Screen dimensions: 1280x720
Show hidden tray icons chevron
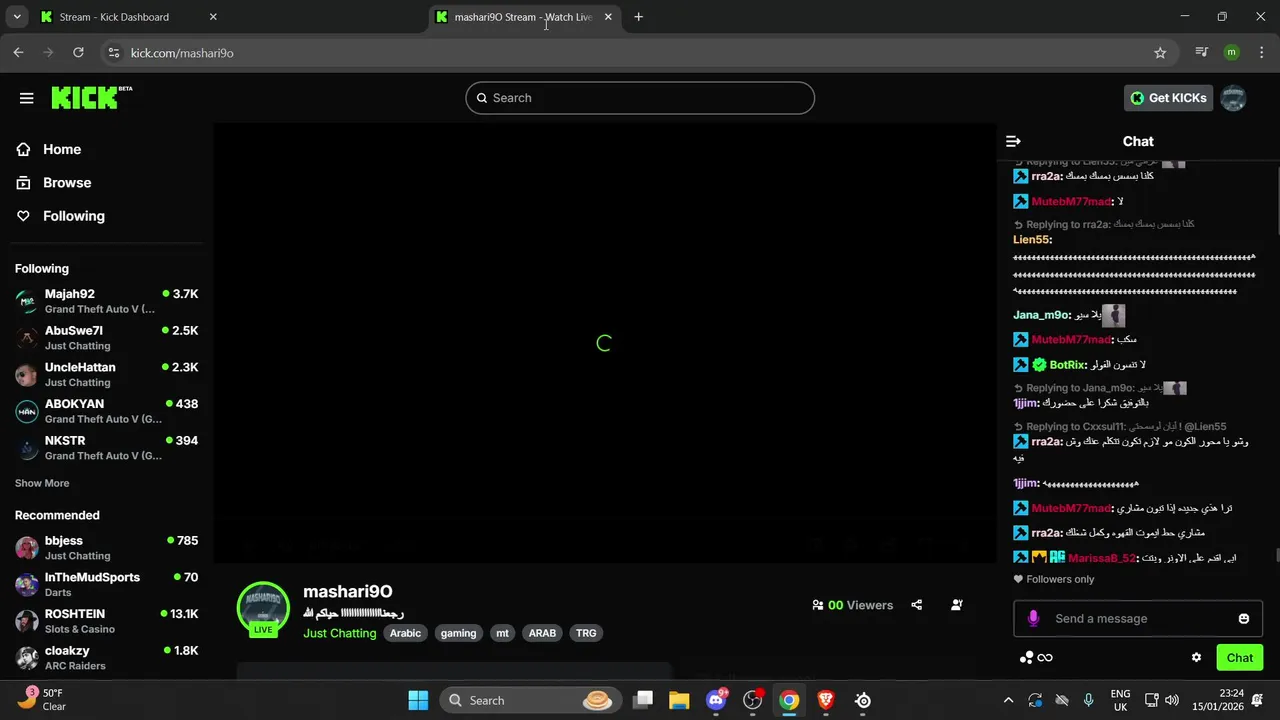[1008, 700]
